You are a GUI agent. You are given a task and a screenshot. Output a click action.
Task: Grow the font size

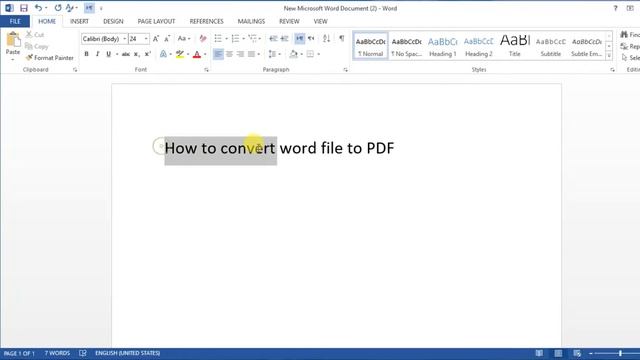click(156, 39)
